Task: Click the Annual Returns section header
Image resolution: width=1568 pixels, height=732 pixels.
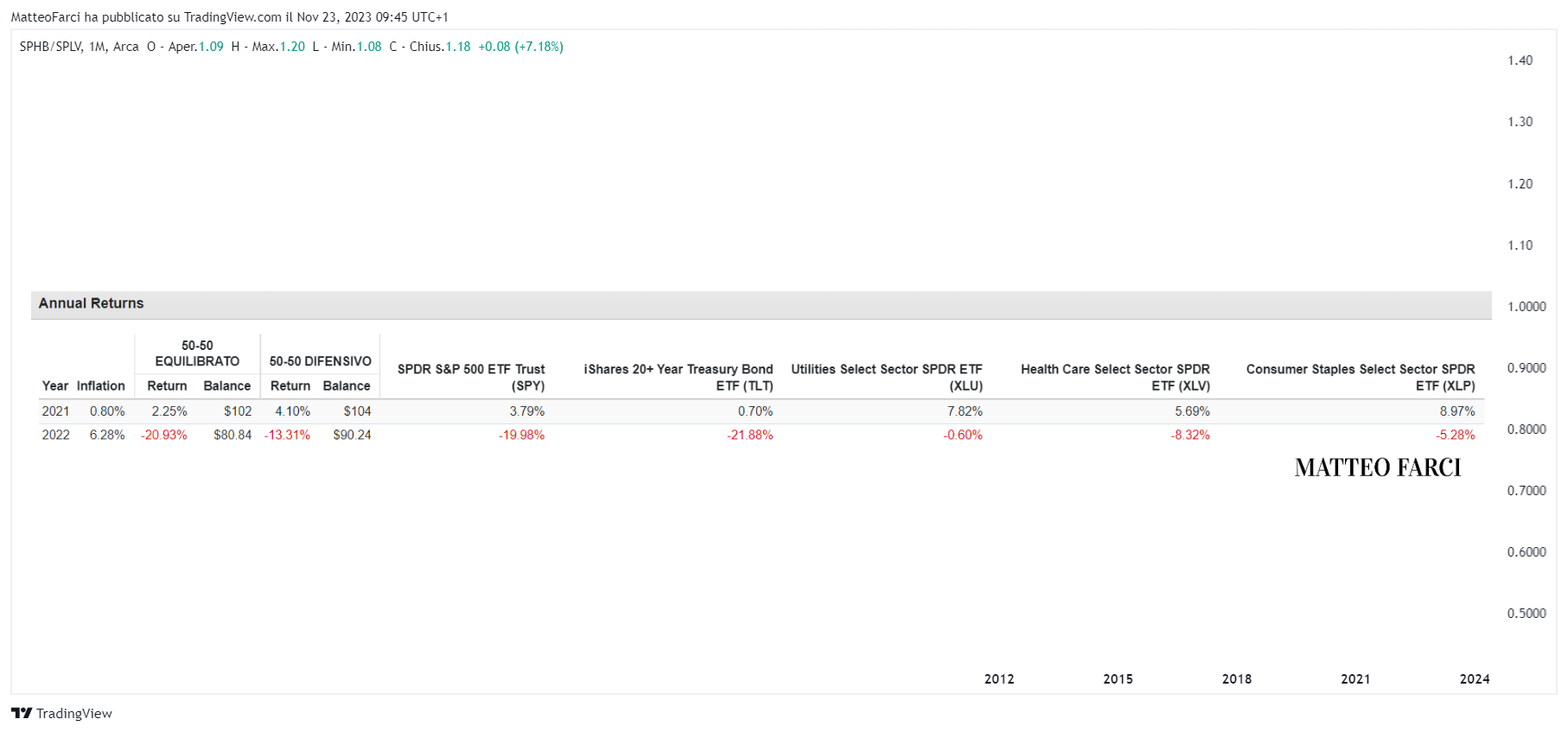Action: point(91,303)
